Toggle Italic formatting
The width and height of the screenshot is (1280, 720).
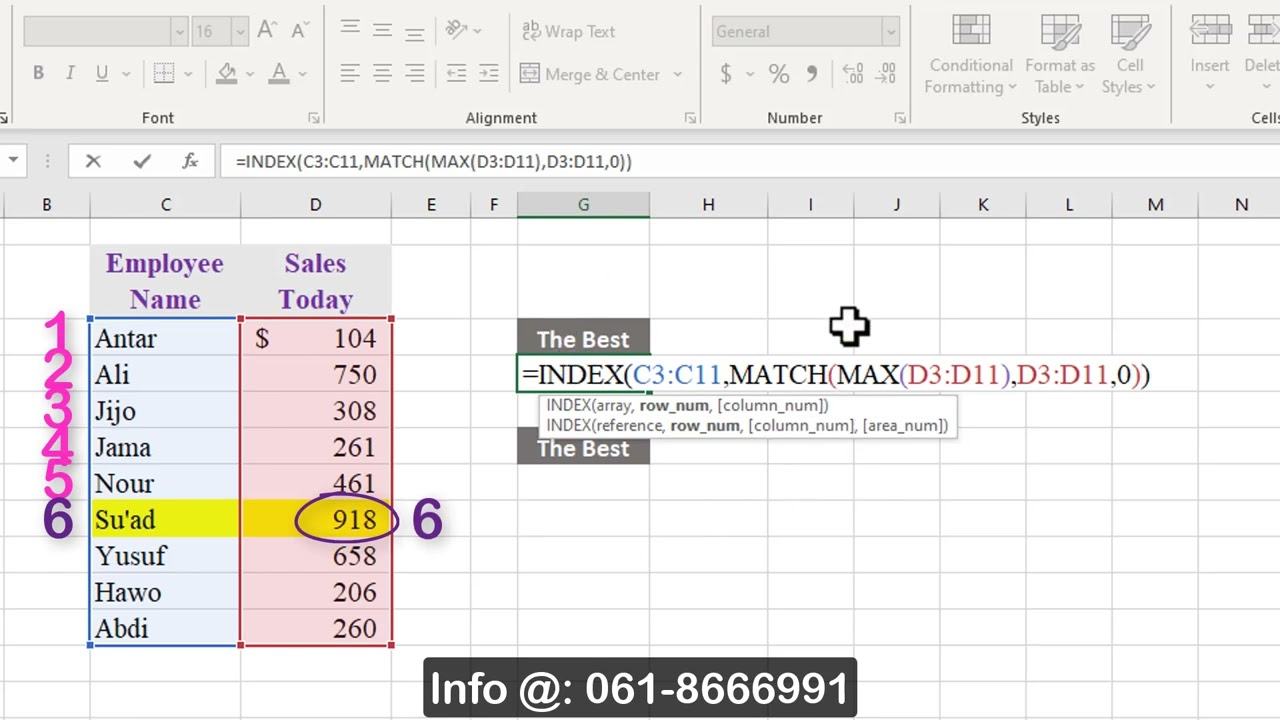[x=70, y=74]
